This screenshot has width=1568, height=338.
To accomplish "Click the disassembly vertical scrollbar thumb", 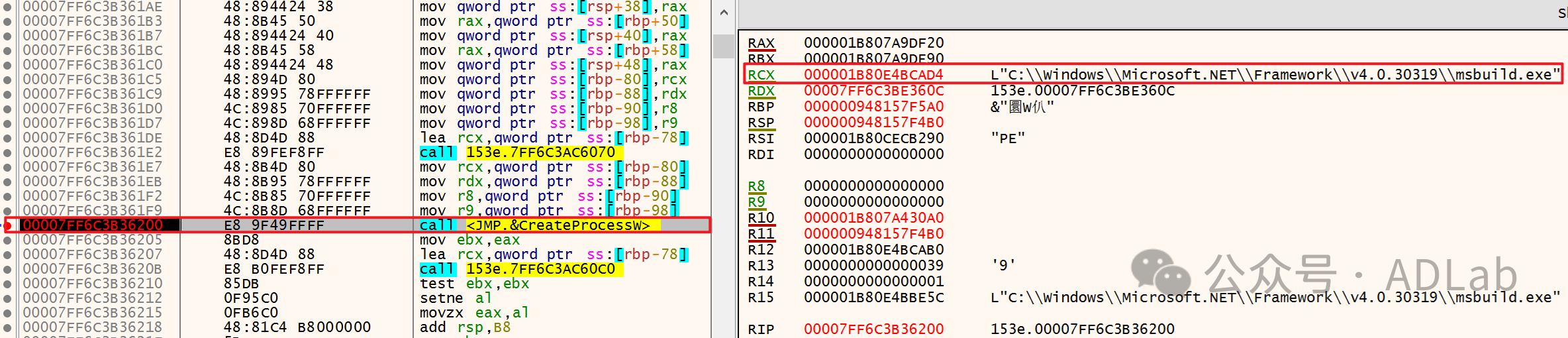I will pos(723,46).
